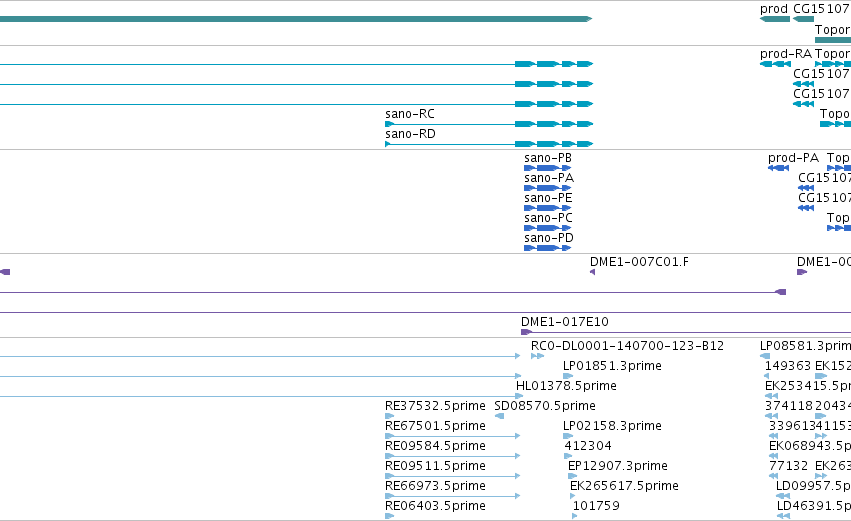Select the RE67501.5prime EST
This screenshot has height=521, width=851.
435,427
